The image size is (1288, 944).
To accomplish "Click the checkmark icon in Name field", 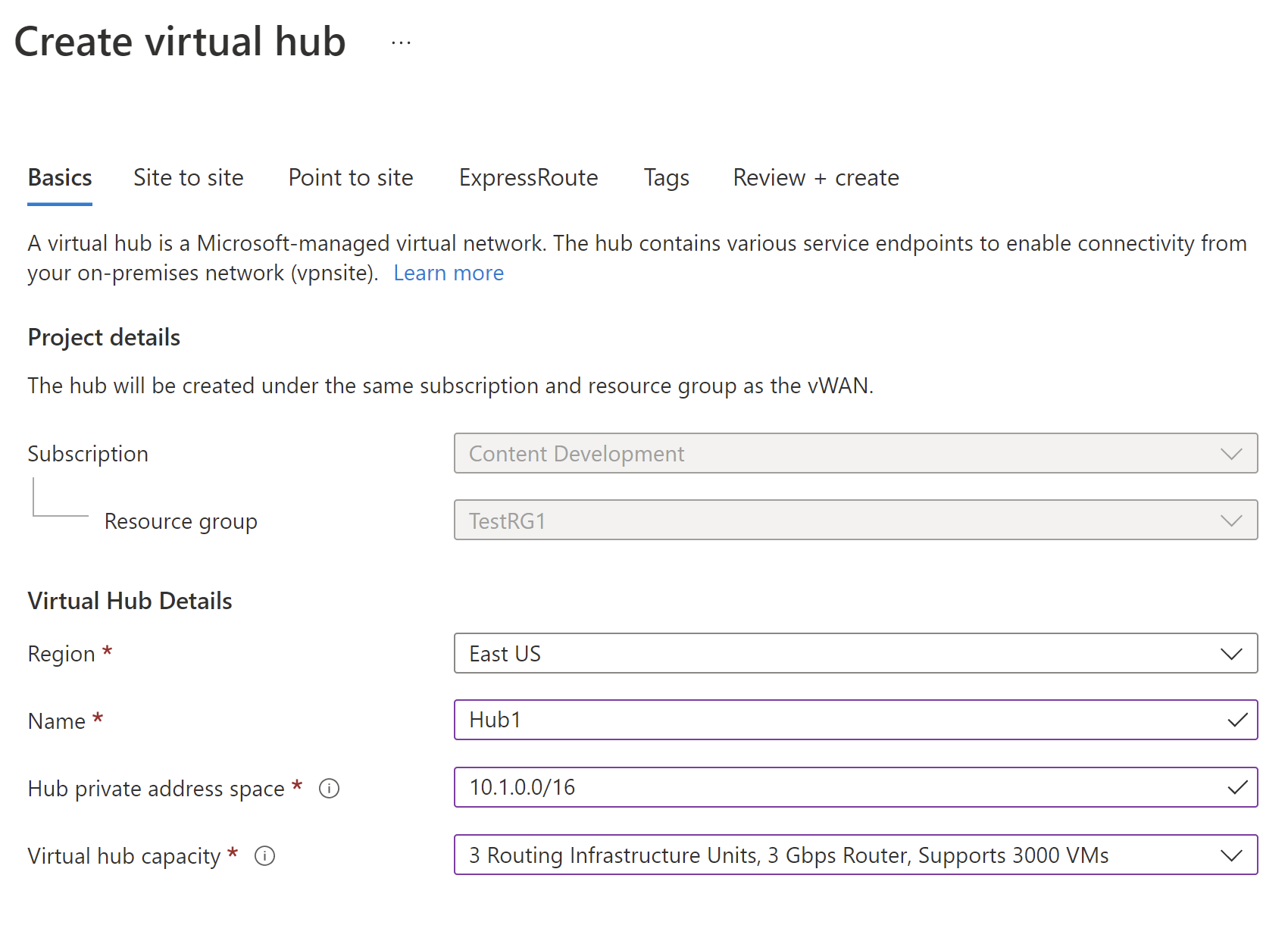I will tap(1237, 721).
